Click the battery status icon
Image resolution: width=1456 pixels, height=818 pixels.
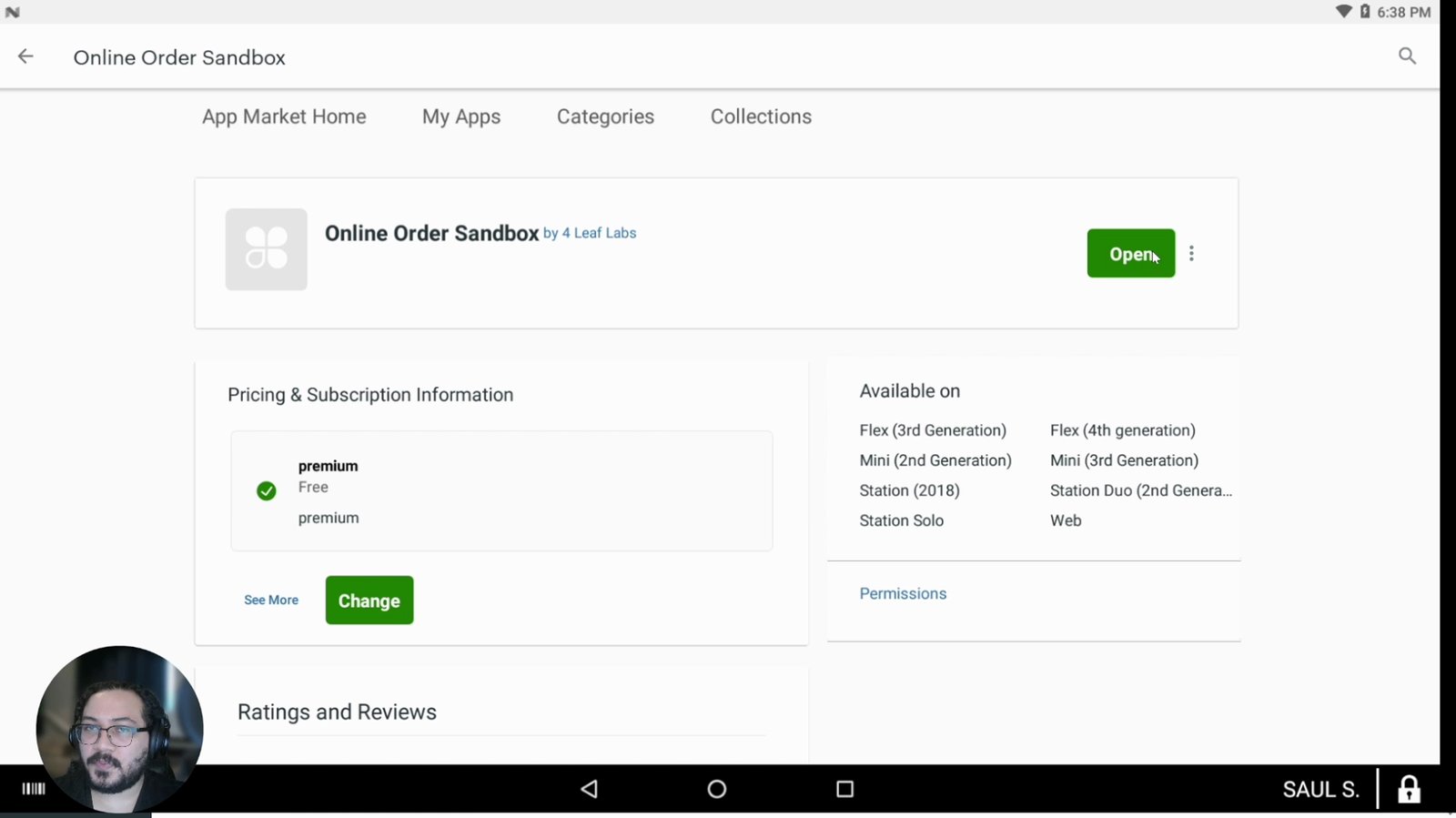click(x=1365, y=12)
